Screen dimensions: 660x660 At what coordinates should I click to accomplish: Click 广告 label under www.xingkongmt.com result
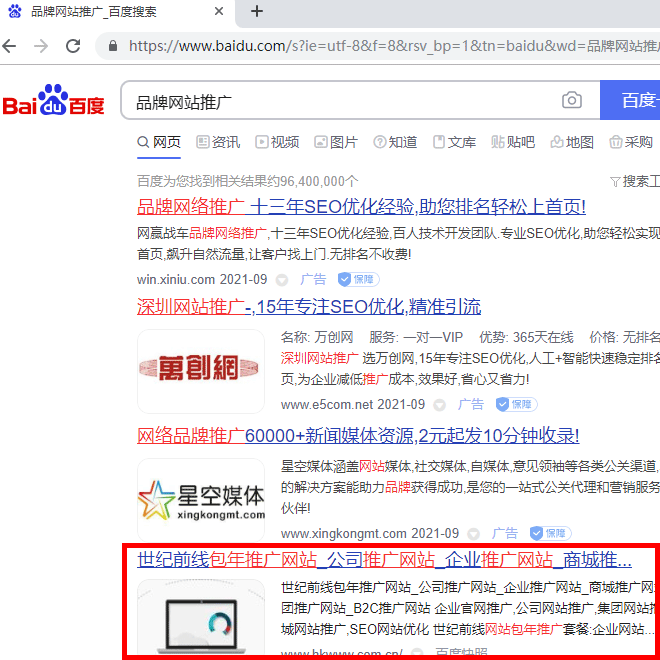pos(505,533)
